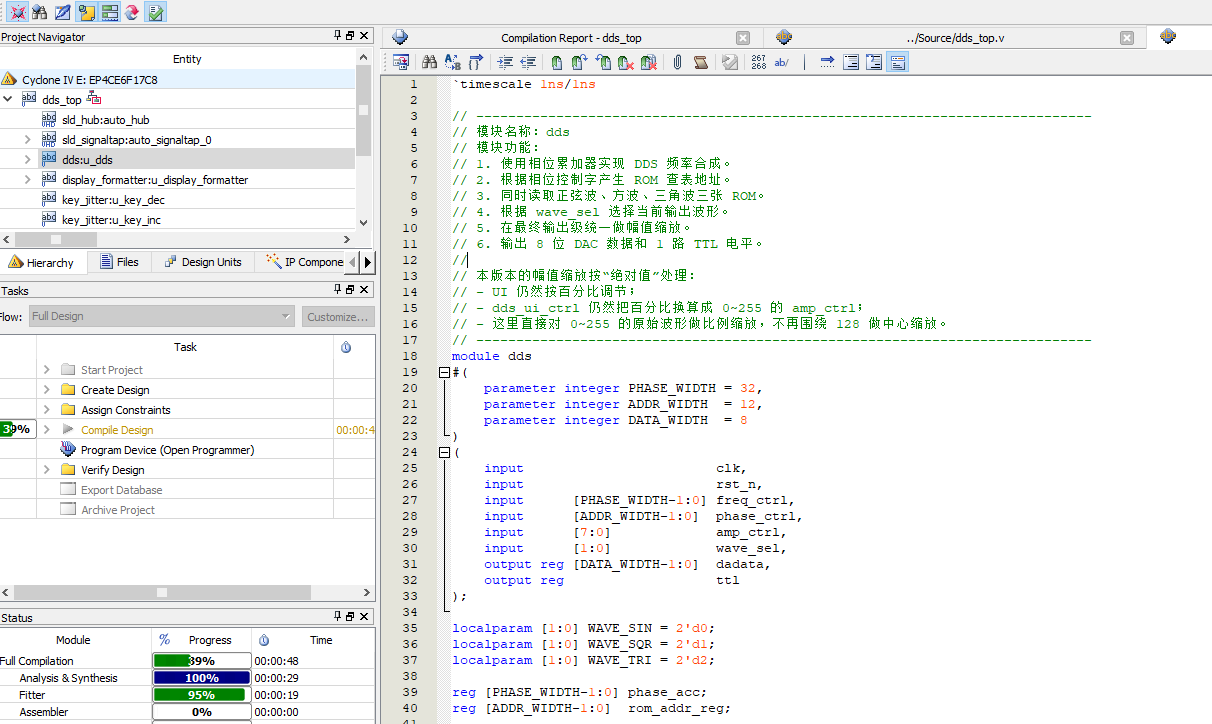Click the increase indent icon
This screenshot has width=1212, height=724.
point(505,62)
